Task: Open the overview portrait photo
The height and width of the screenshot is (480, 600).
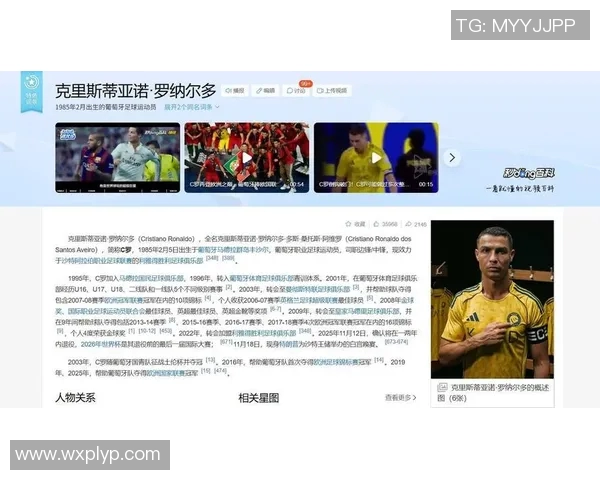Action: pos(492,299)
